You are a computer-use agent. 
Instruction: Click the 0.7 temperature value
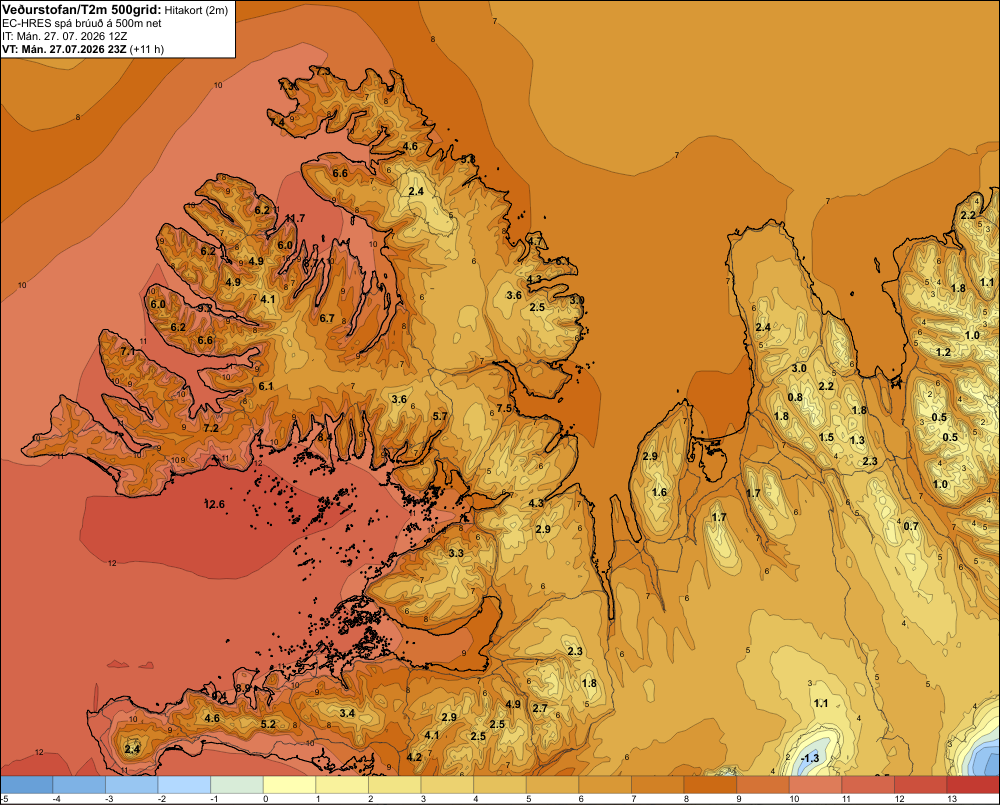(911, 526)
